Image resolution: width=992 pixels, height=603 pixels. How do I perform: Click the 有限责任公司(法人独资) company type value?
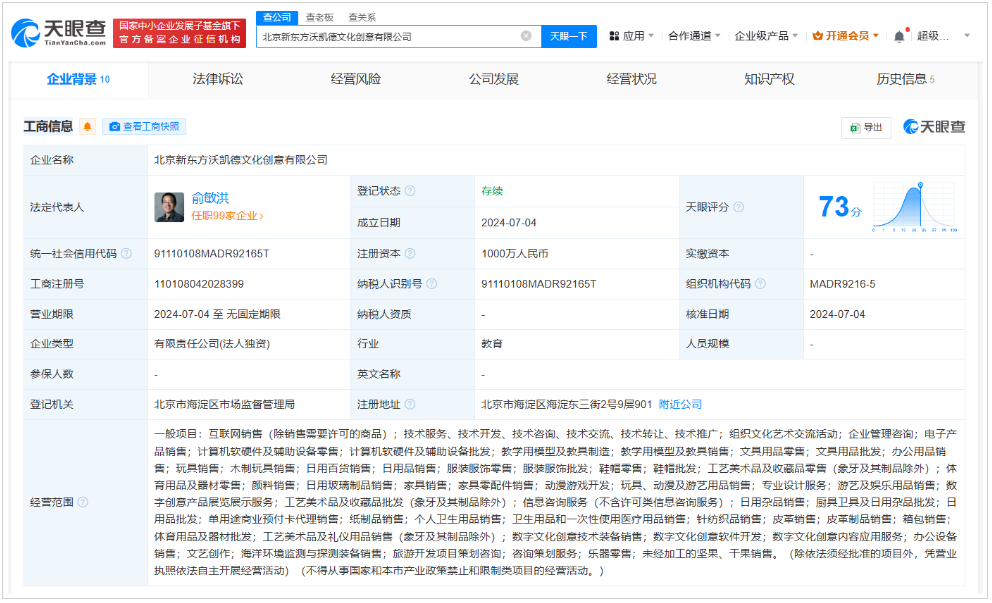coord(212,344)
